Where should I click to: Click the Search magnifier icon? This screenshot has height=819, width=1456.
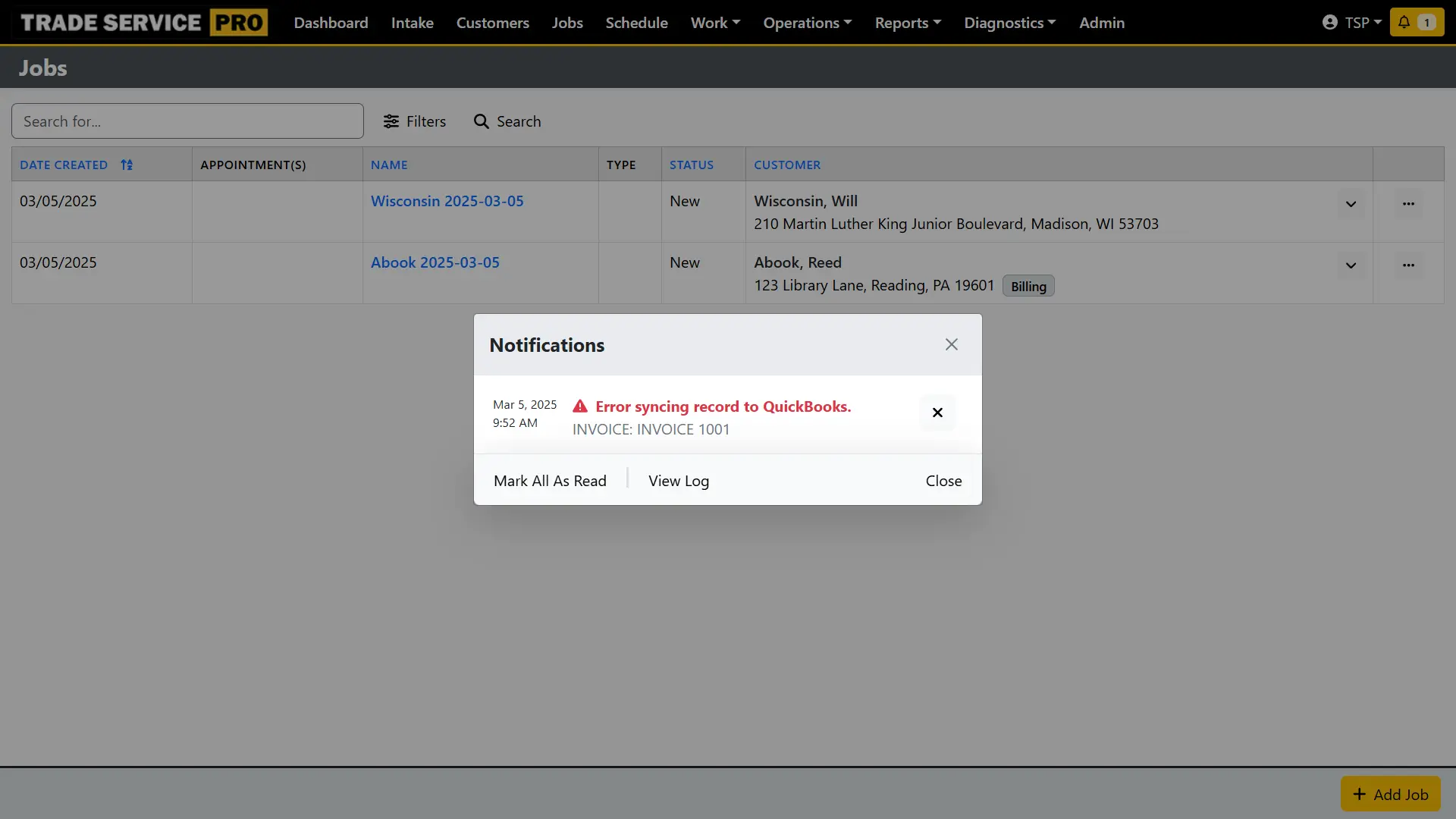pos(482,121)
